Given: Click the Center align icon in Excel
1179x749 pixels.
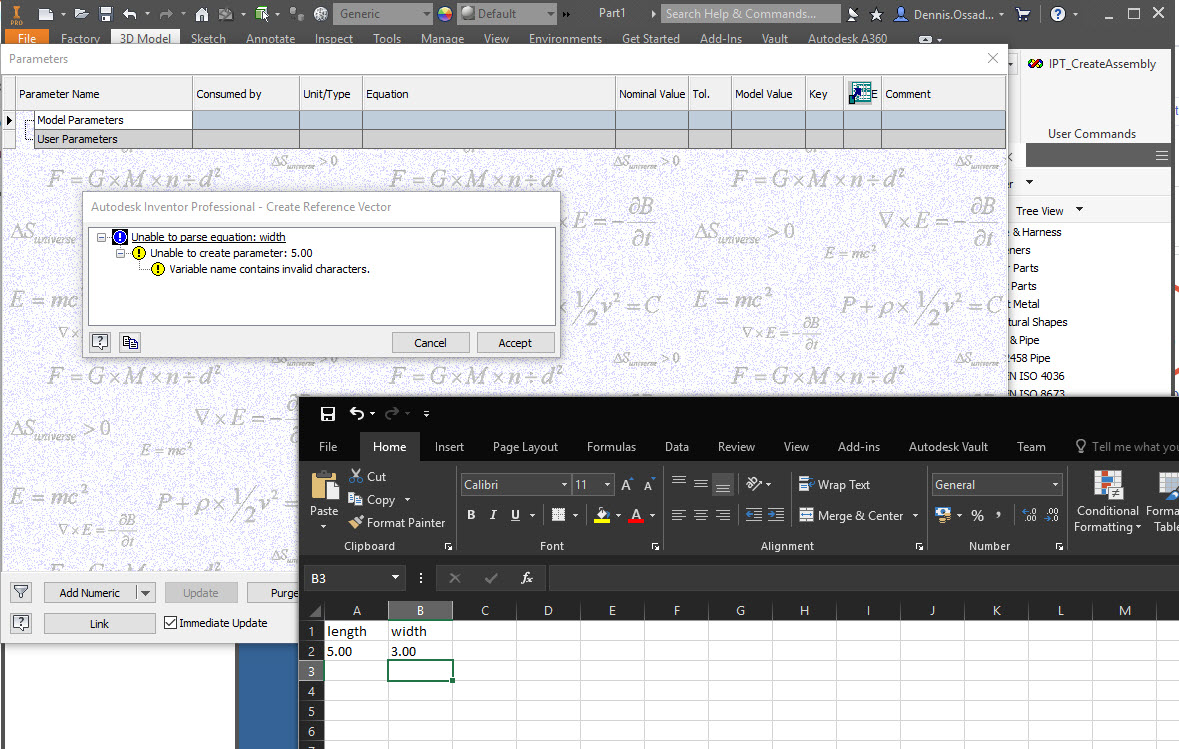Looking at the screenshot, I should tap(701, 515).
